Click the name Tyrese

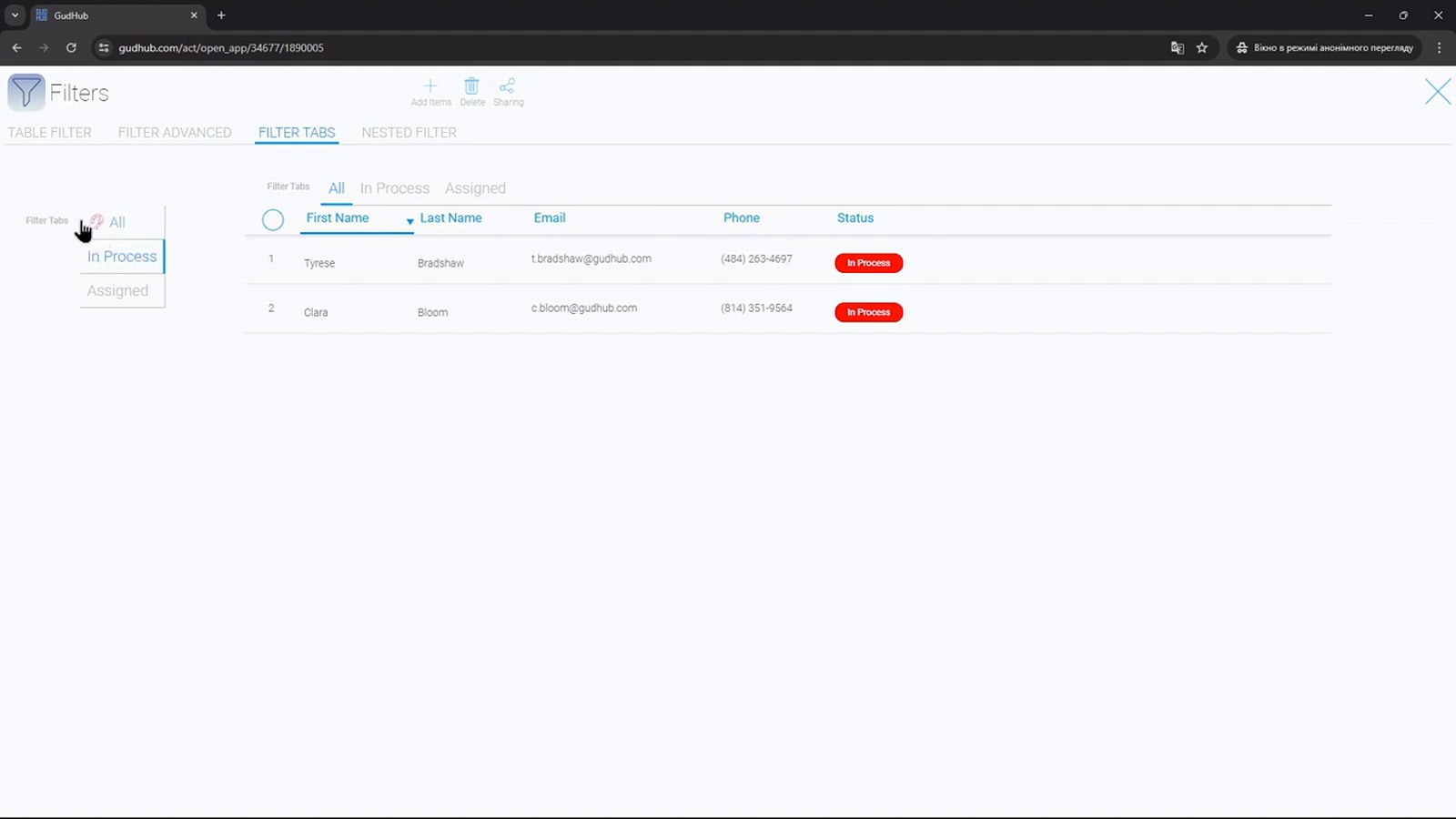[x=319, y=263]
